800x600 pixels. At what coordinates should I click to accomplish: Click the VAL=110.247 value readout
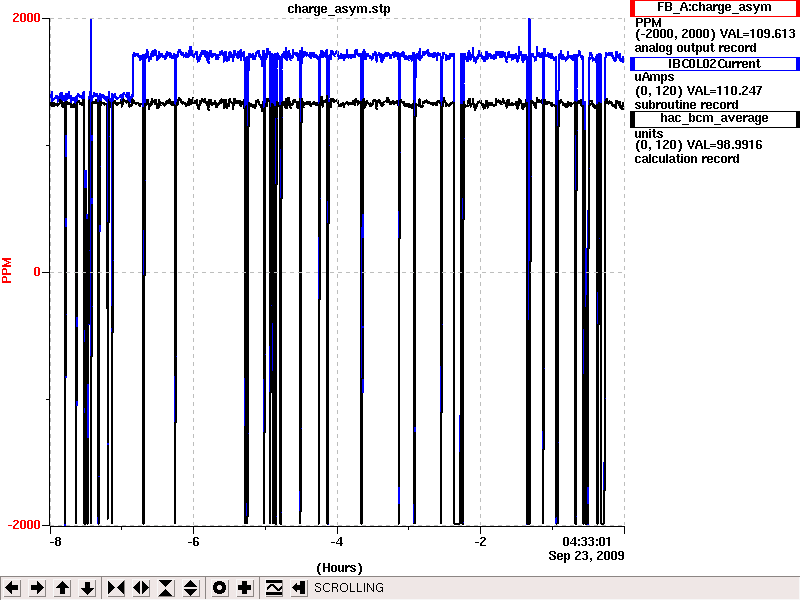tap(724, 91)
